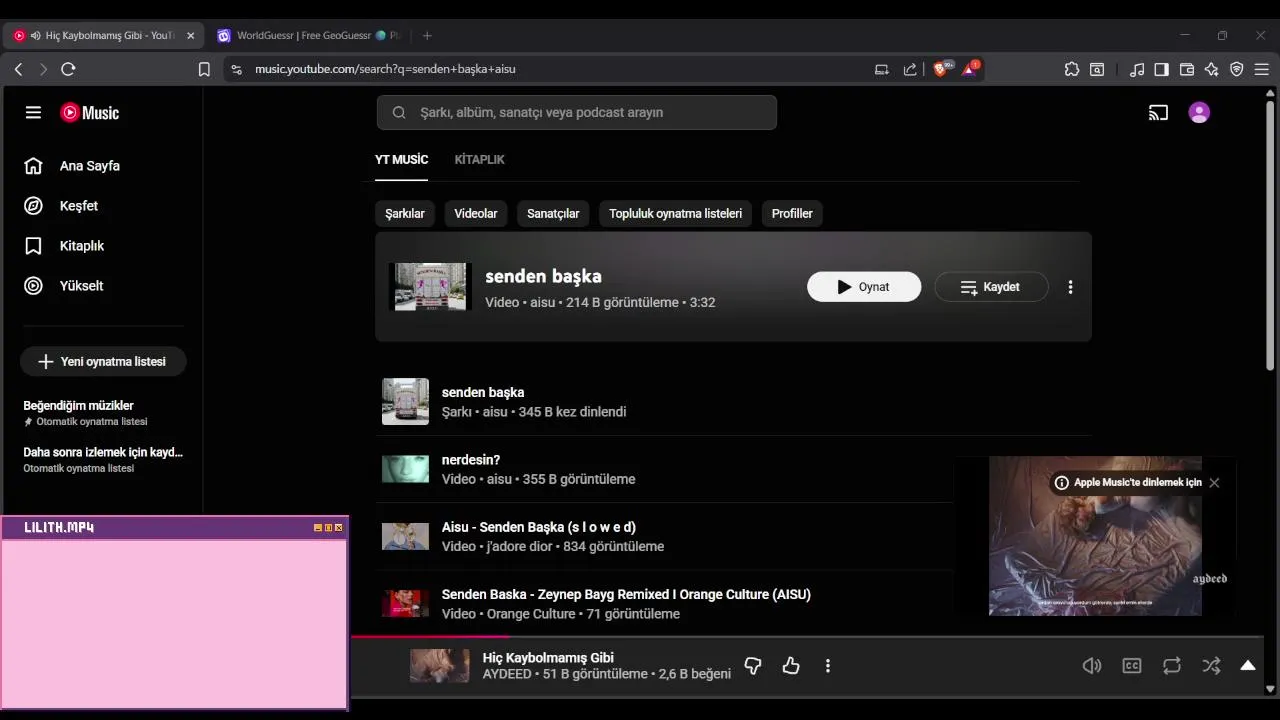Toggle closed captions in player bar
The width and height of the screenshot is (1280, 720).
point(1132,666)
